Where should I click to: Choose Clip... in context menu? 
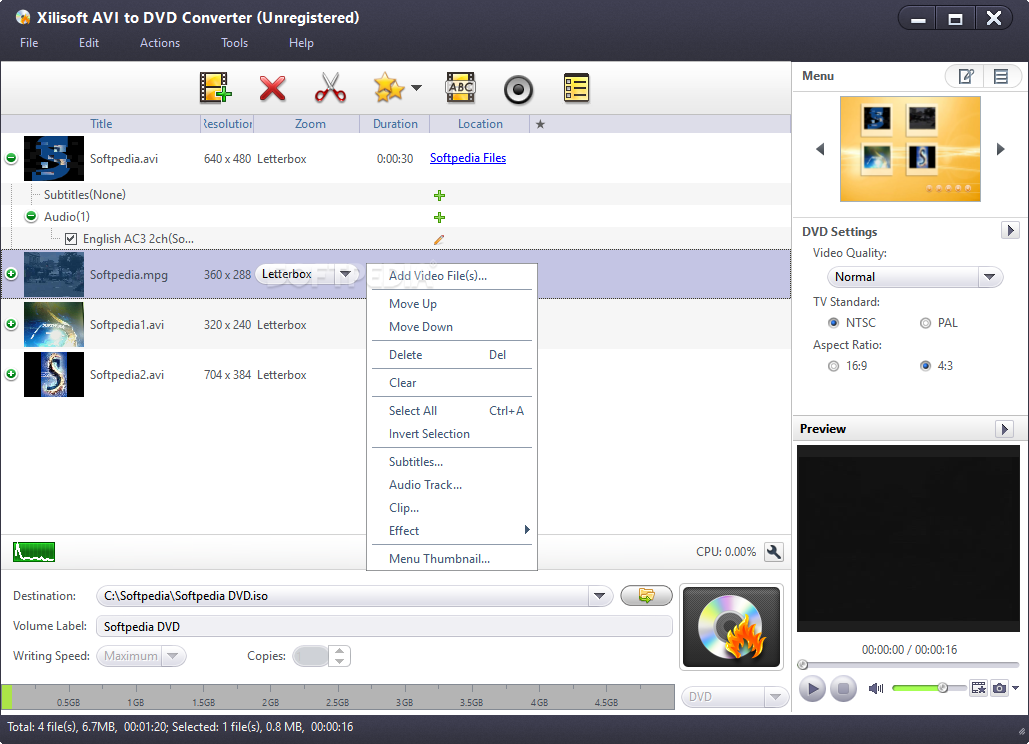452,508
